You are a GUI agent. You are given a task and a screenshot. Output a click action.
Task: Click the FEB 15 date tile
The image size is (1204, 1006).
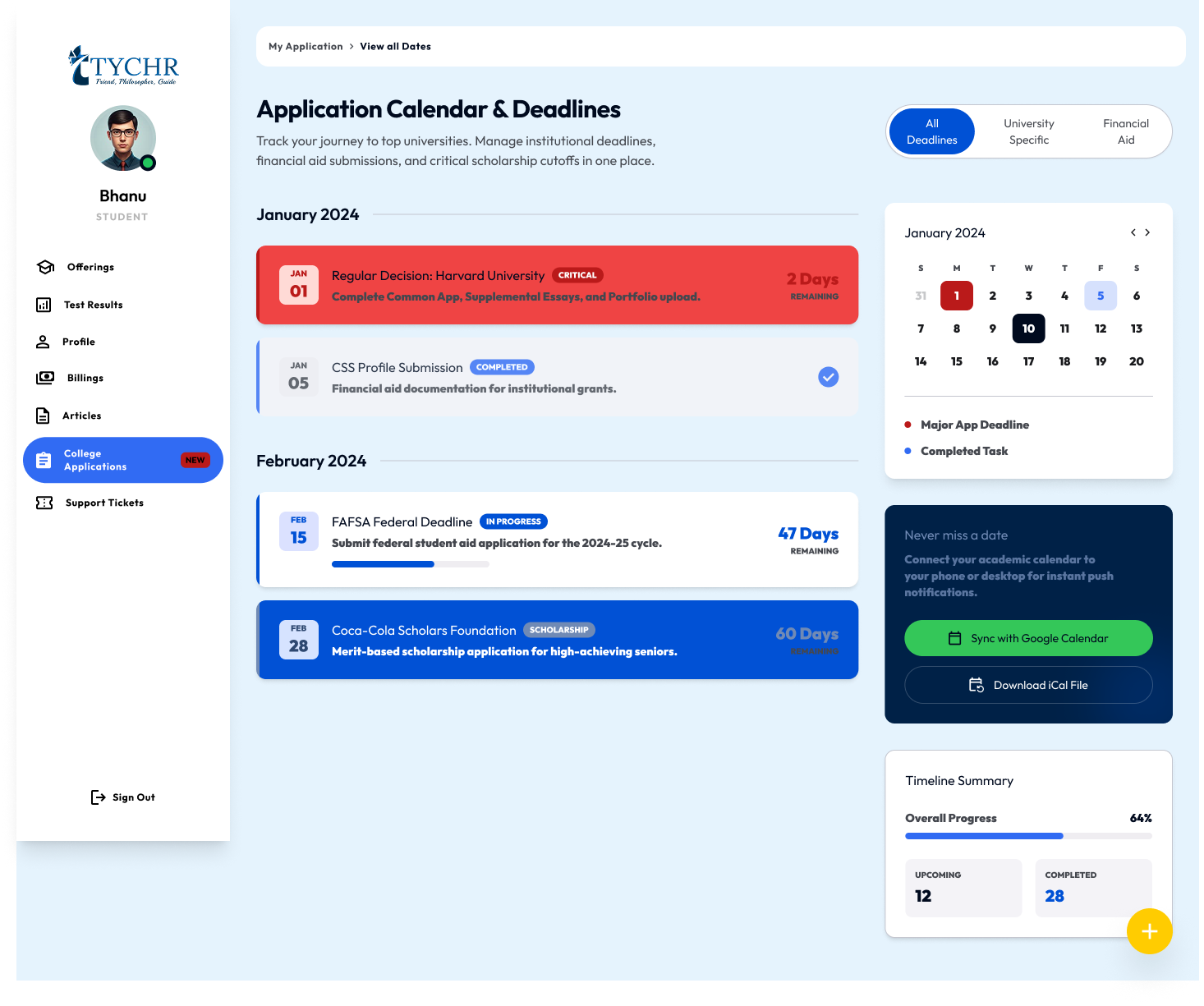coord(299,531)
